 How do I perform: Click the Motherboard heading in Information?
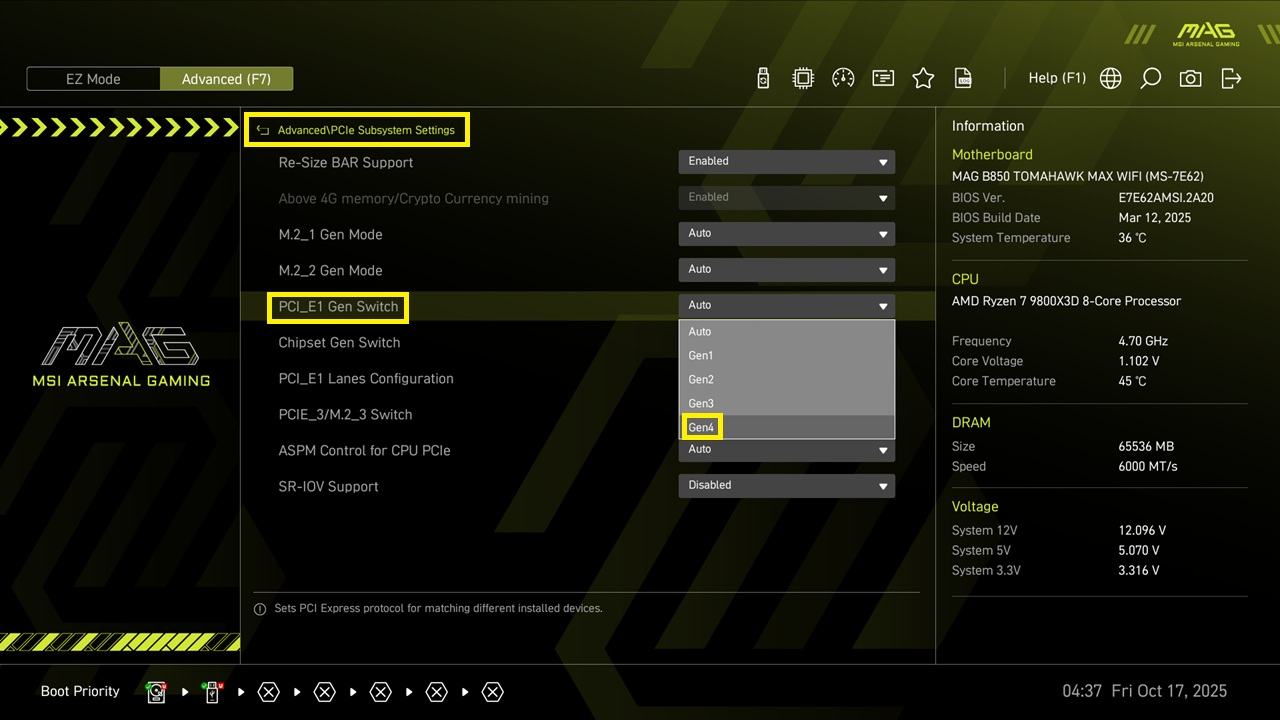click(992, 154)
